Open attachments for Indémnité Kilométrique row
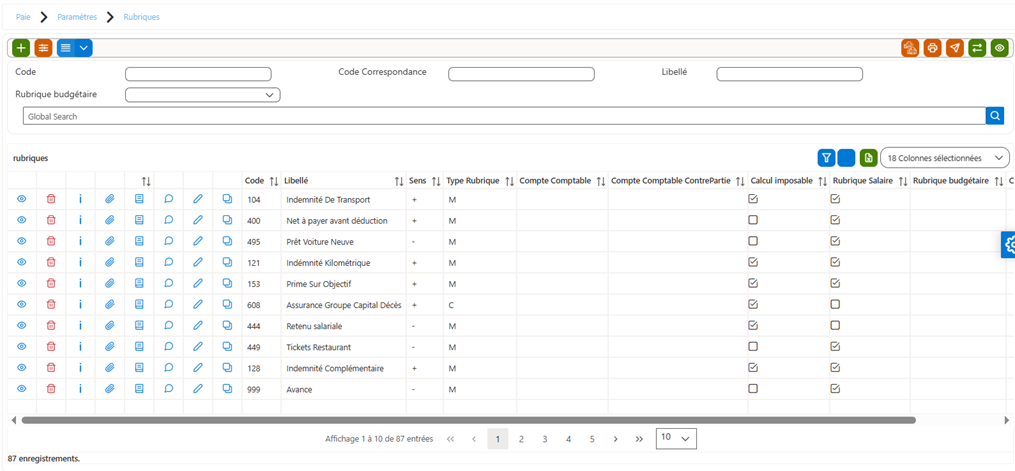The width and height of the screenshot is (1015, 471). (x=109, y=262)
